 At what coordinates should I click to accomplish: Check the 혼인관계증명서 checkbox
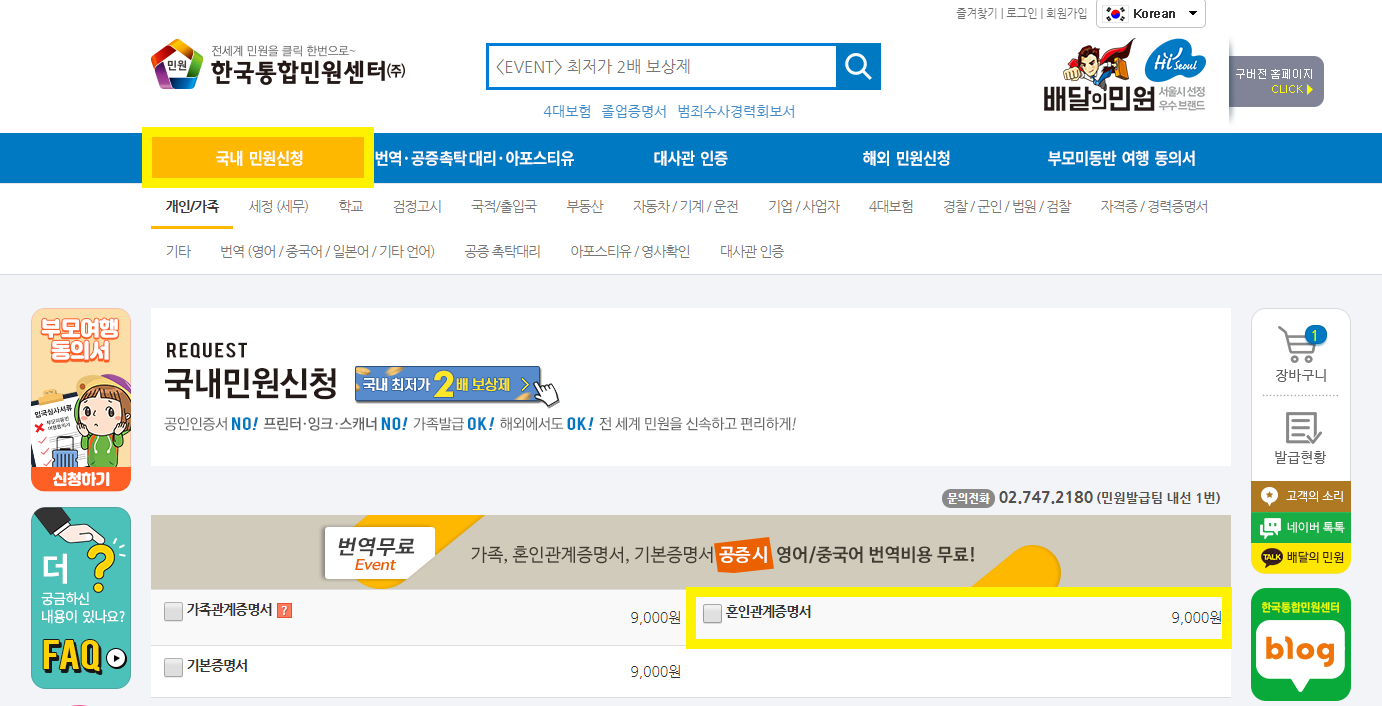pos(712,613)
